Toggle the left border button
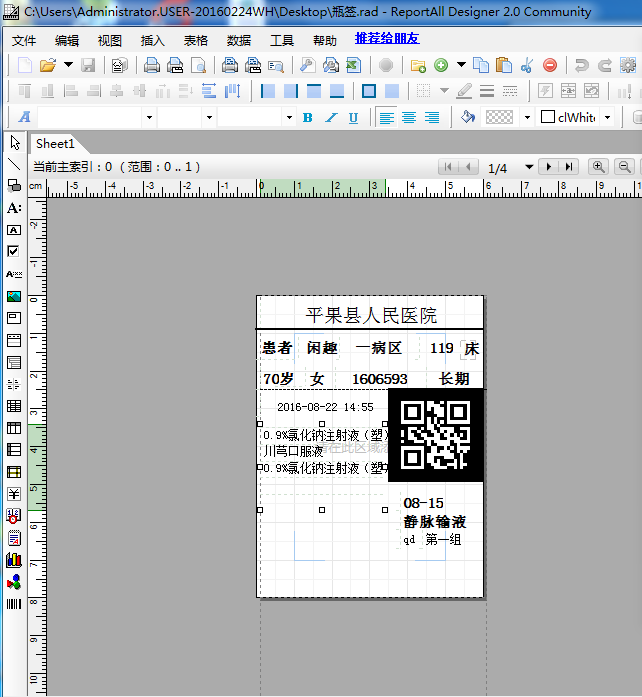The width and height of the screenshot is (642, 697). click(268, 91)
